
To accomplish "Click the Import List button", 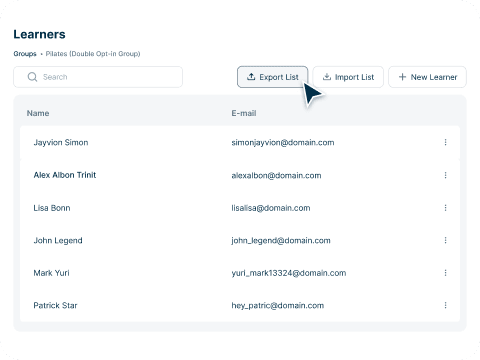I will point(348,77).
